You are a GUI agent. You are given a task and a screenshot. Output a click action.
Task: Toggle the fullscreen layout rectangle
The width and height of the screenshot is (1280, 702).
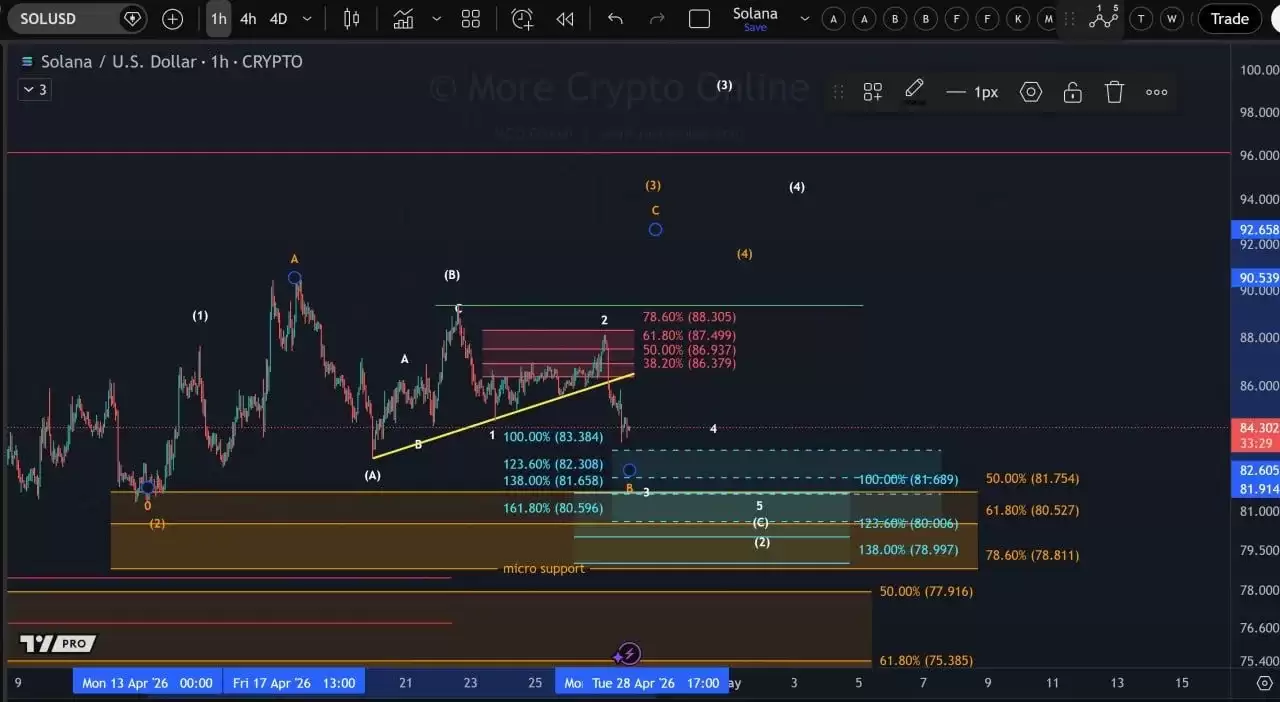pyautogui.click(x=699, y=19)
